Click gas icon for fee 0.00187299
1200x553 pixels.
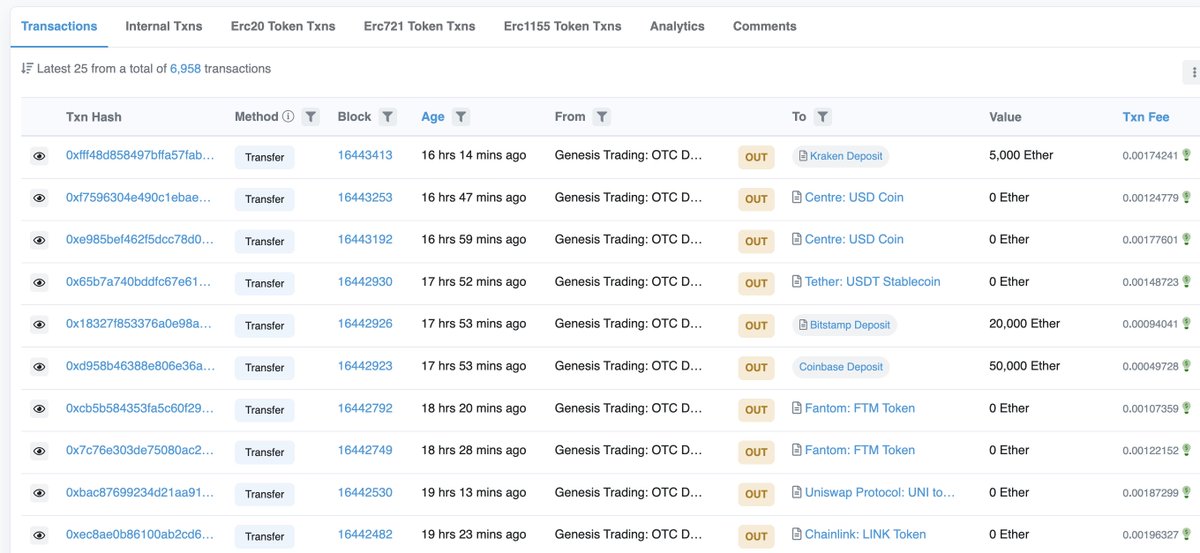[x=1187, y=492]
